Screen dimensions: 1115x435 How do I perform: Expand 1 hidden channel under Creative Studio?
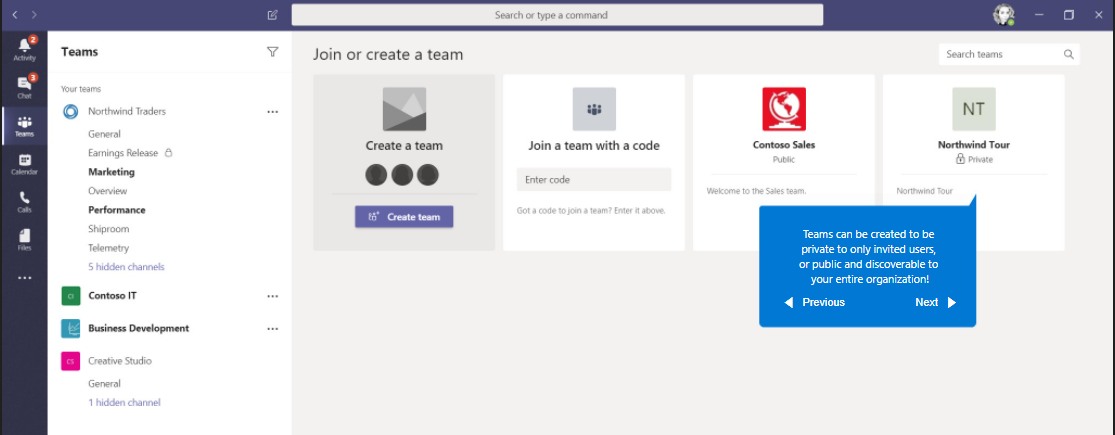tap(124, 402)
